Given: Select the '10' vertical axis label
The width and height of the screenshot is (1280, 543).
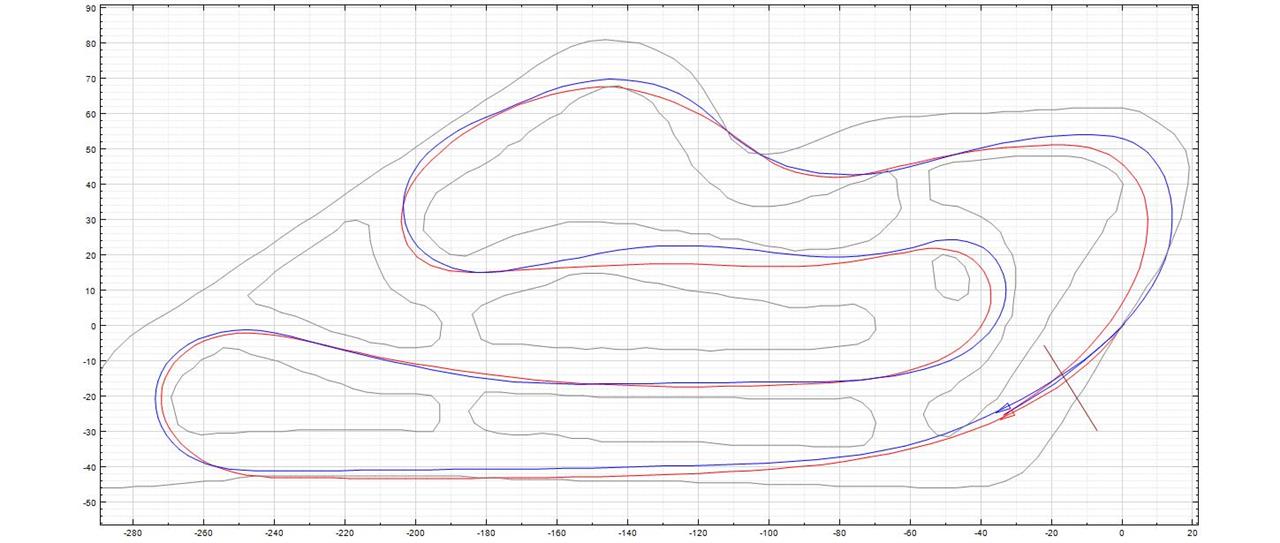Looking at the screenshot, I should coord(90,290).
